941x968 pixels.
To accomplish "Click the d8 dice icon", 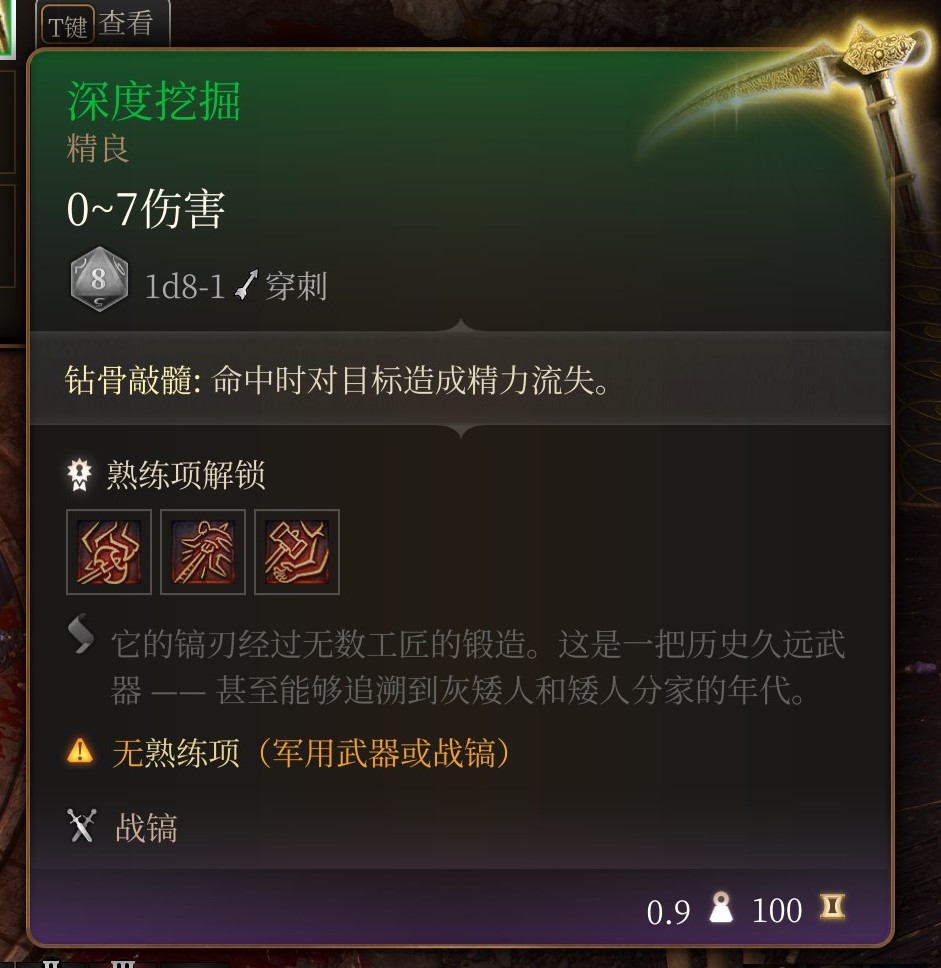I will pos(99,279).
